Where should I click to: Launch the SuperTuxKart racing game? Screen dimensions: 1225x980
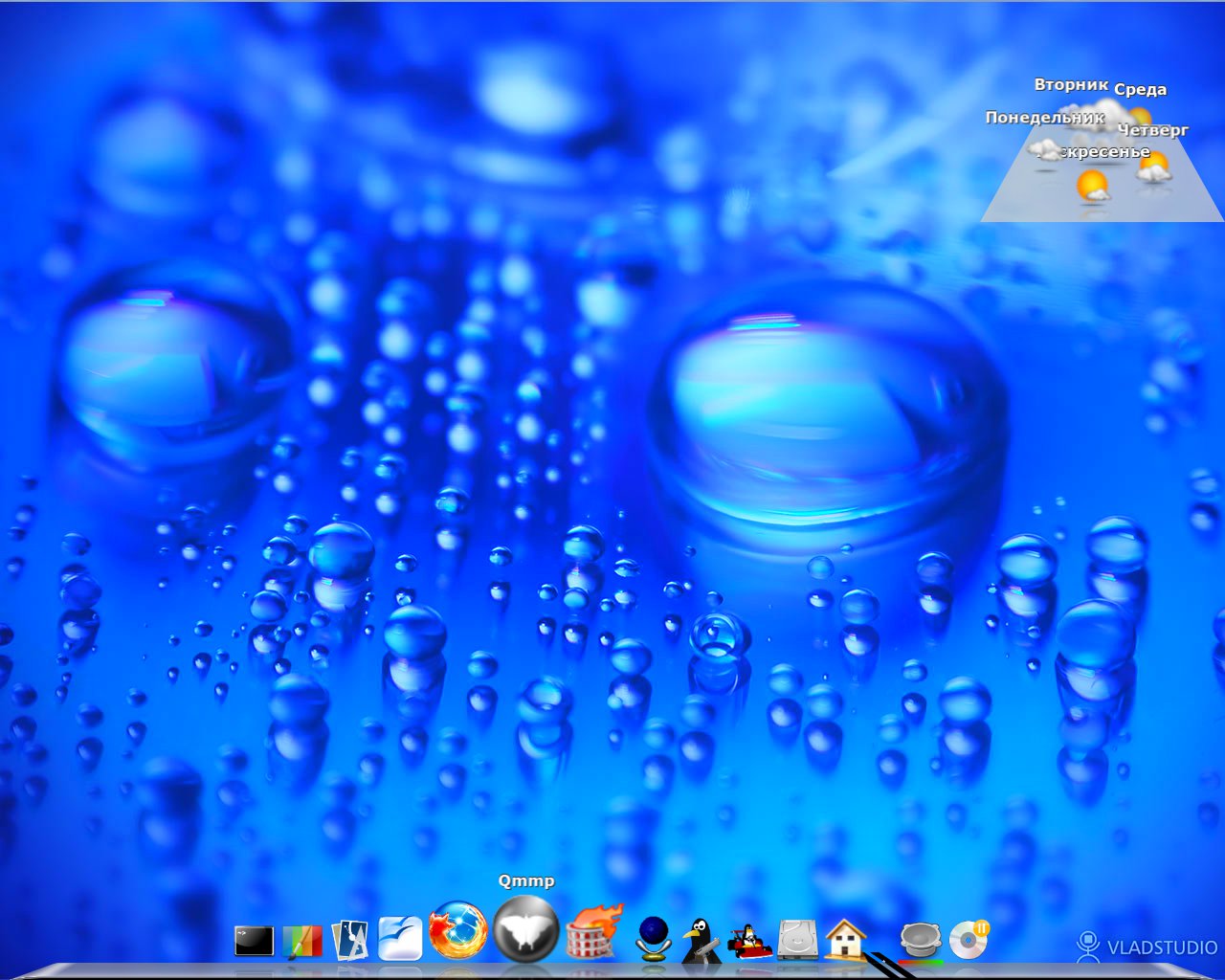coord(748,942)
